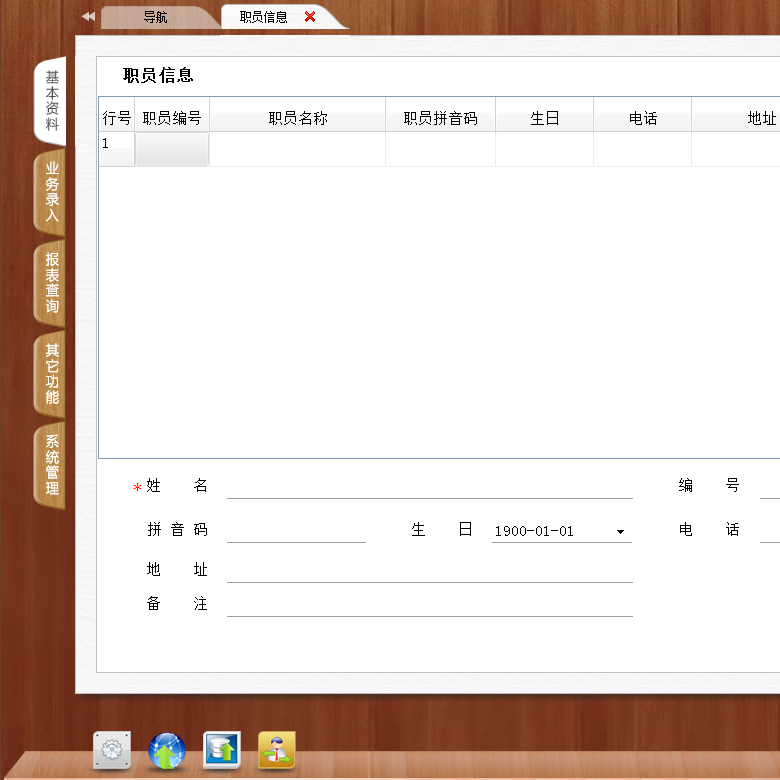Open the 业务录入 side tab

[x=51, y=192]
